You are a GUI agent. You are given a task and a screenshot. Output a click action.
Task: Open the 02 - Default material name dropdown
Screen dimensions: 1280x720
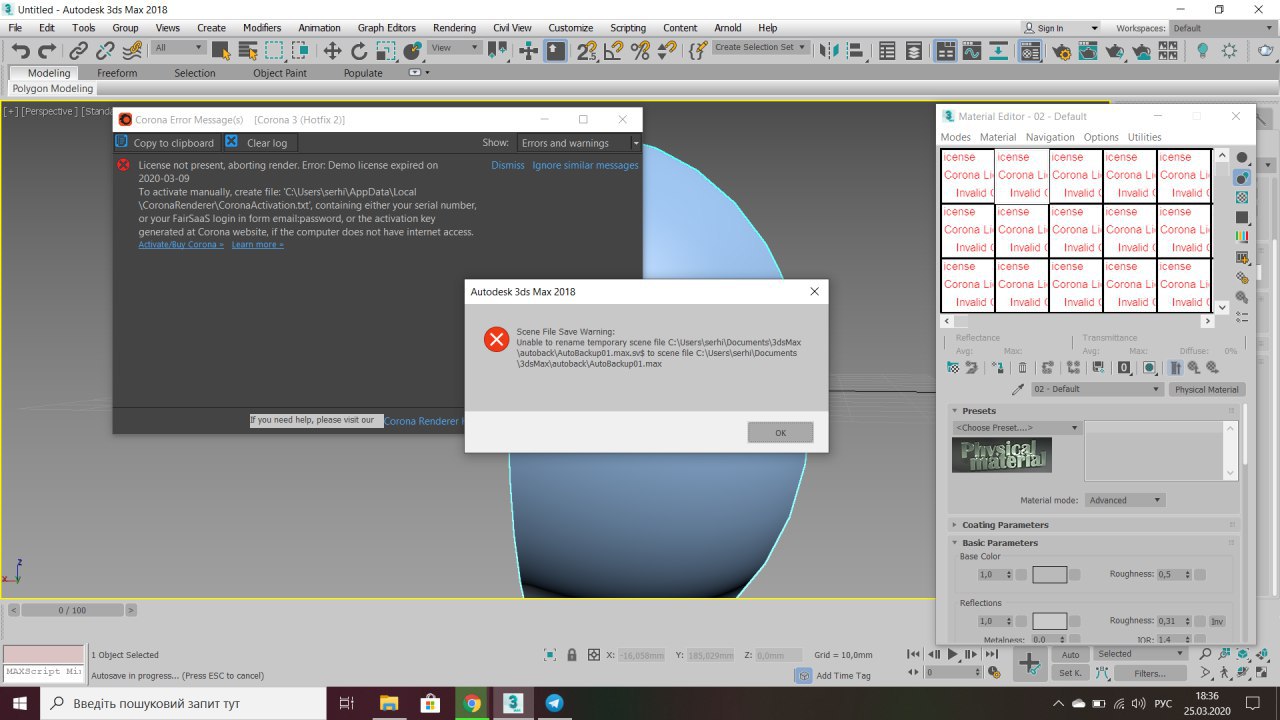1098,389
